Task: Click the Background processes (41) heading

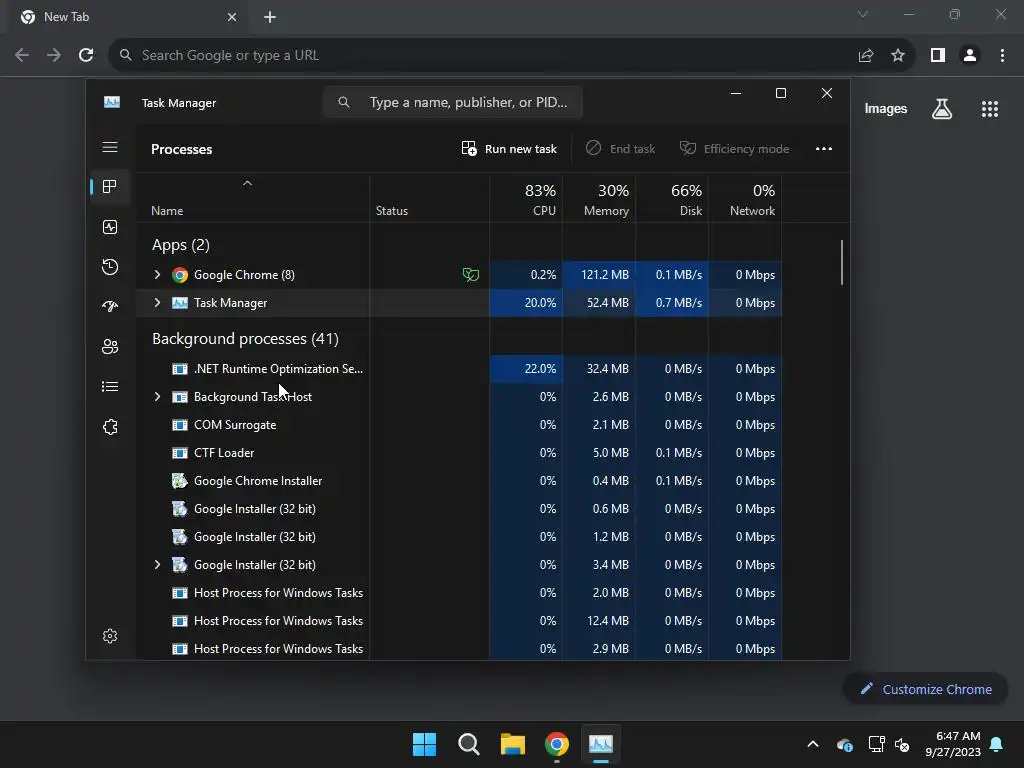Action: pos(246,339)
